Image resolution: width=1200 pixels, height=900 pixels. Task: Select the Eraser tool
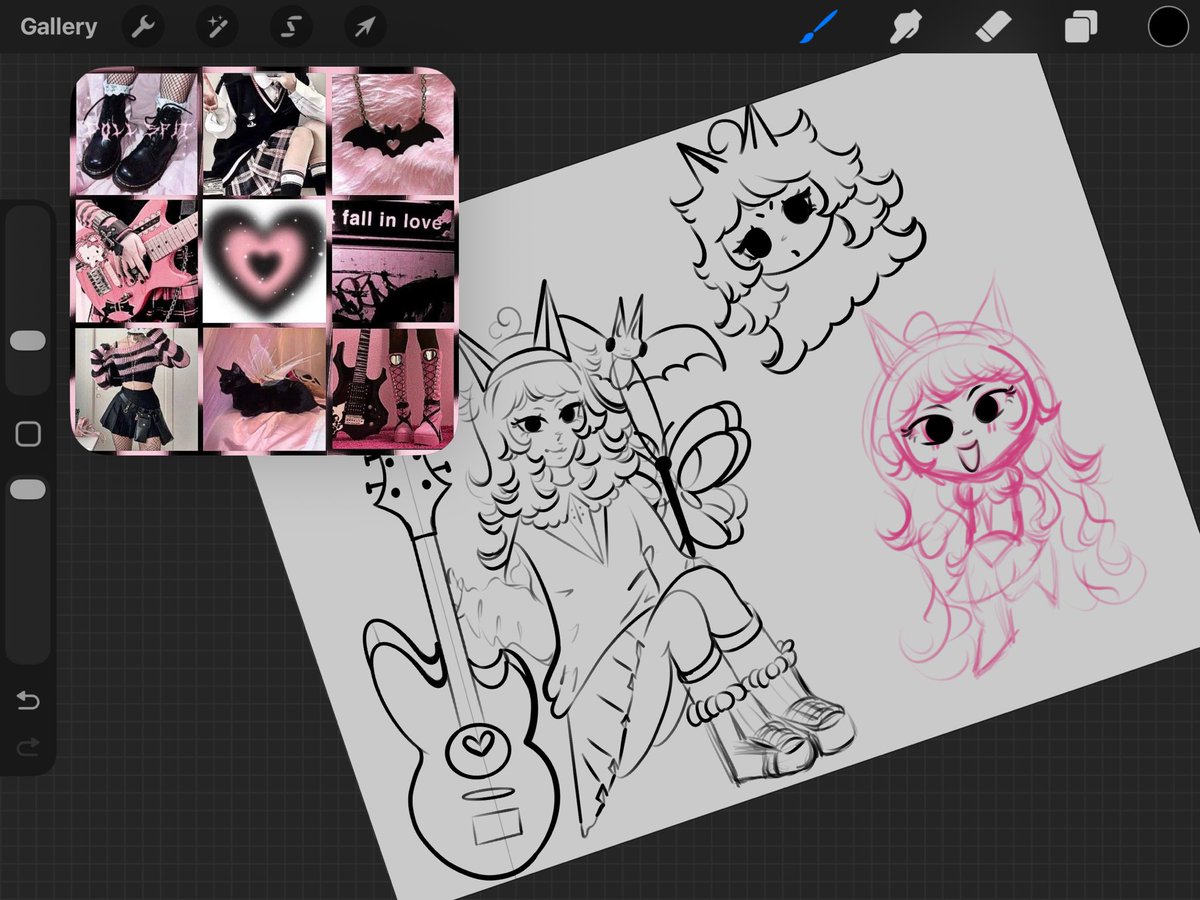993,27
